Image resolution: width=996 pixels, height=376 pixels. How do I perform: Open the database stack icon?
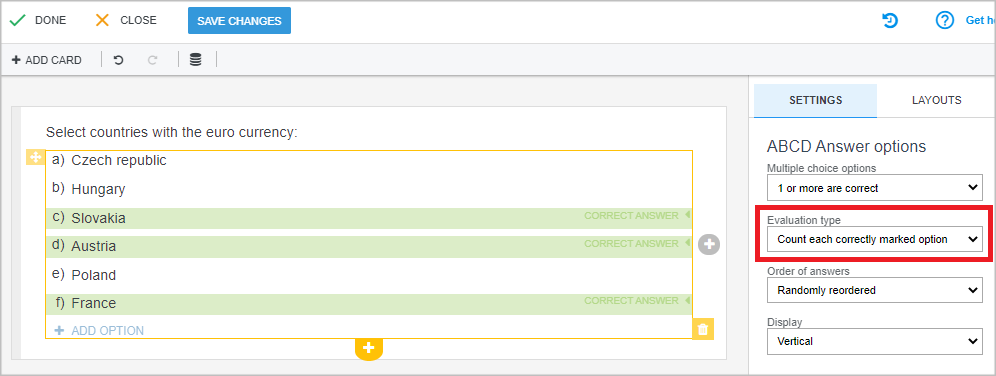(x=196, y=60)
